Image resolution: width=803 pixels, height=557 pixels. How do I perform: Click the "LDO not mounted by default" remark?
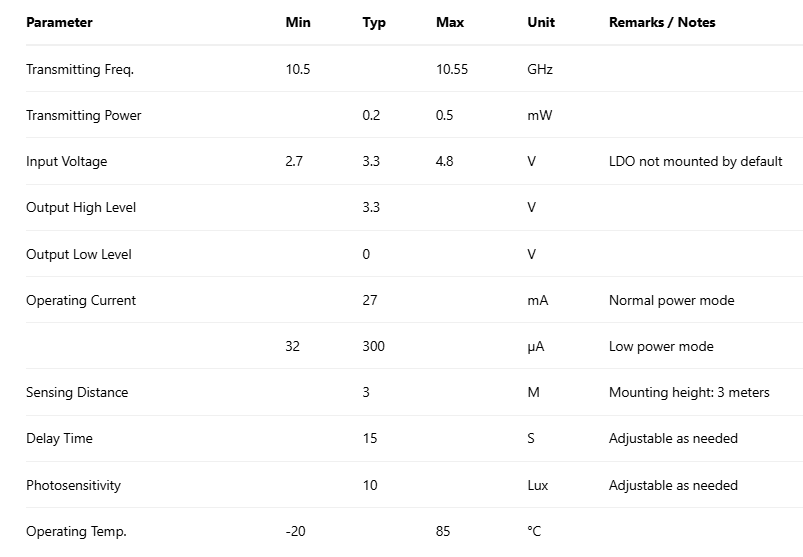[x=695, y=161]
